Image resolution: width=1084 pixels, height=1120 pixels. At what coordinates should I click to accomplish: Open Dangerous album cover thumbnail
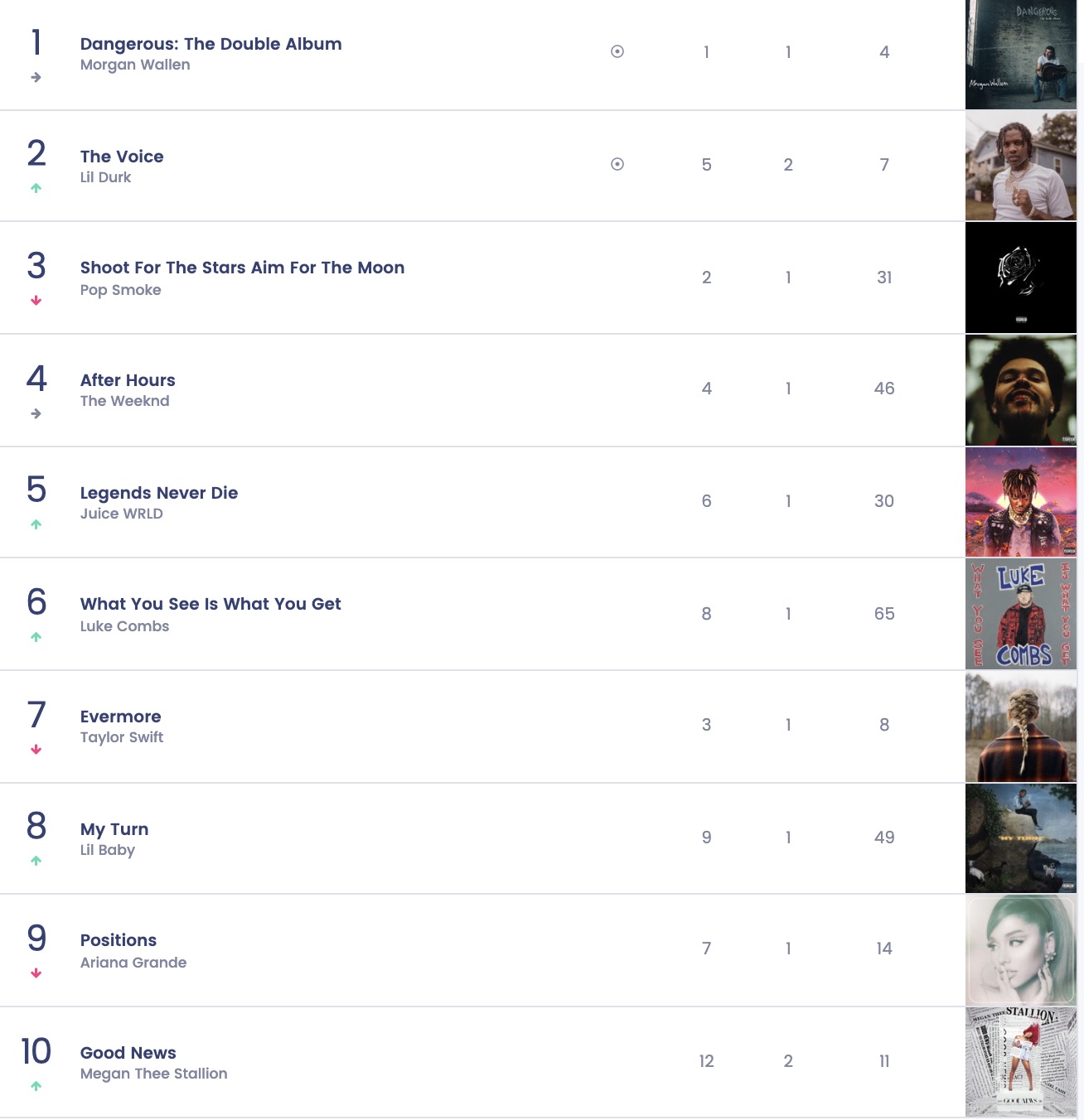pyautogui.click(x=1021, y=55)
